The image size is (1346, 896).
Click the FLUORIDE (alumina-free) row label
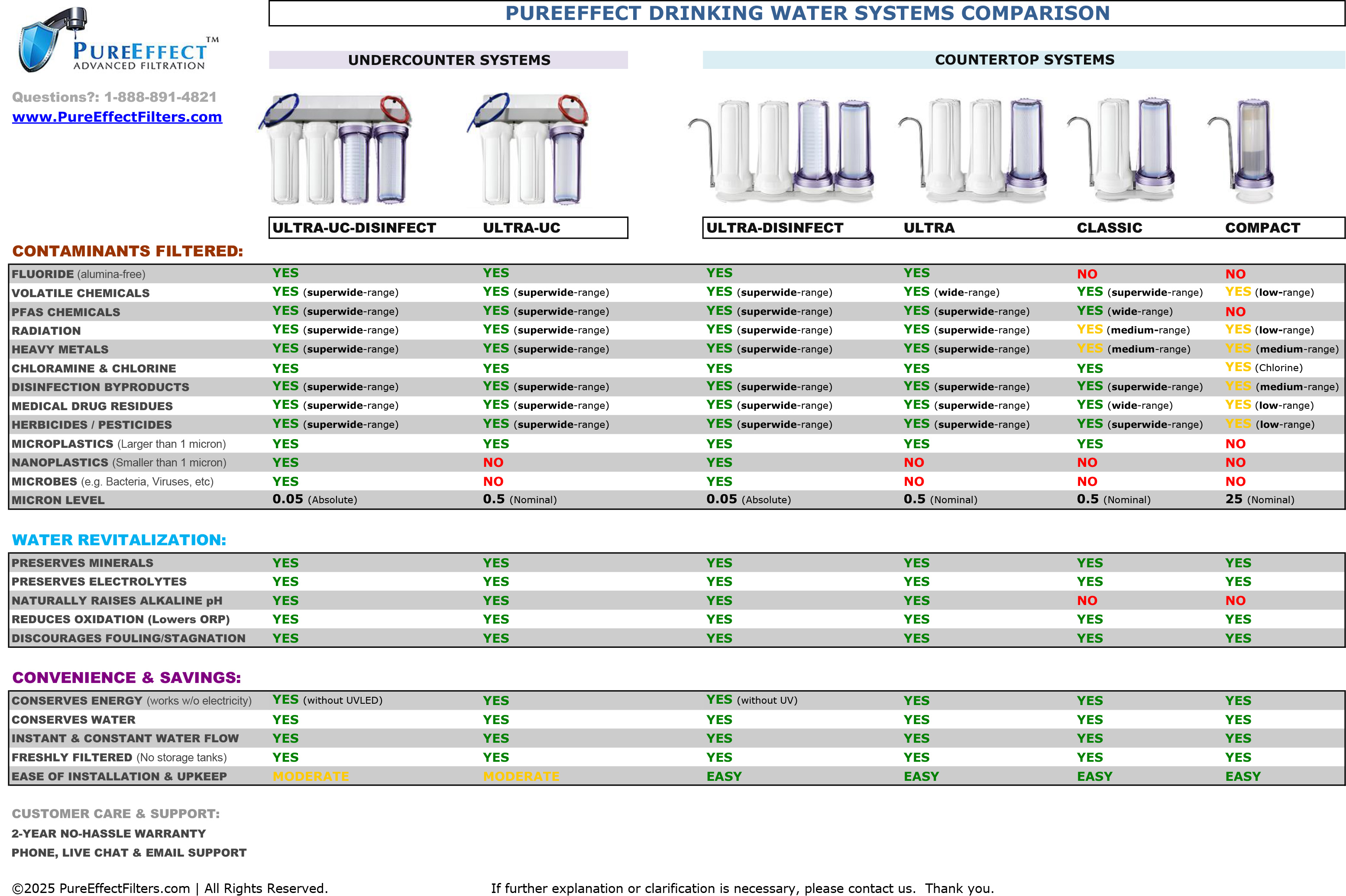click(79, 274)
